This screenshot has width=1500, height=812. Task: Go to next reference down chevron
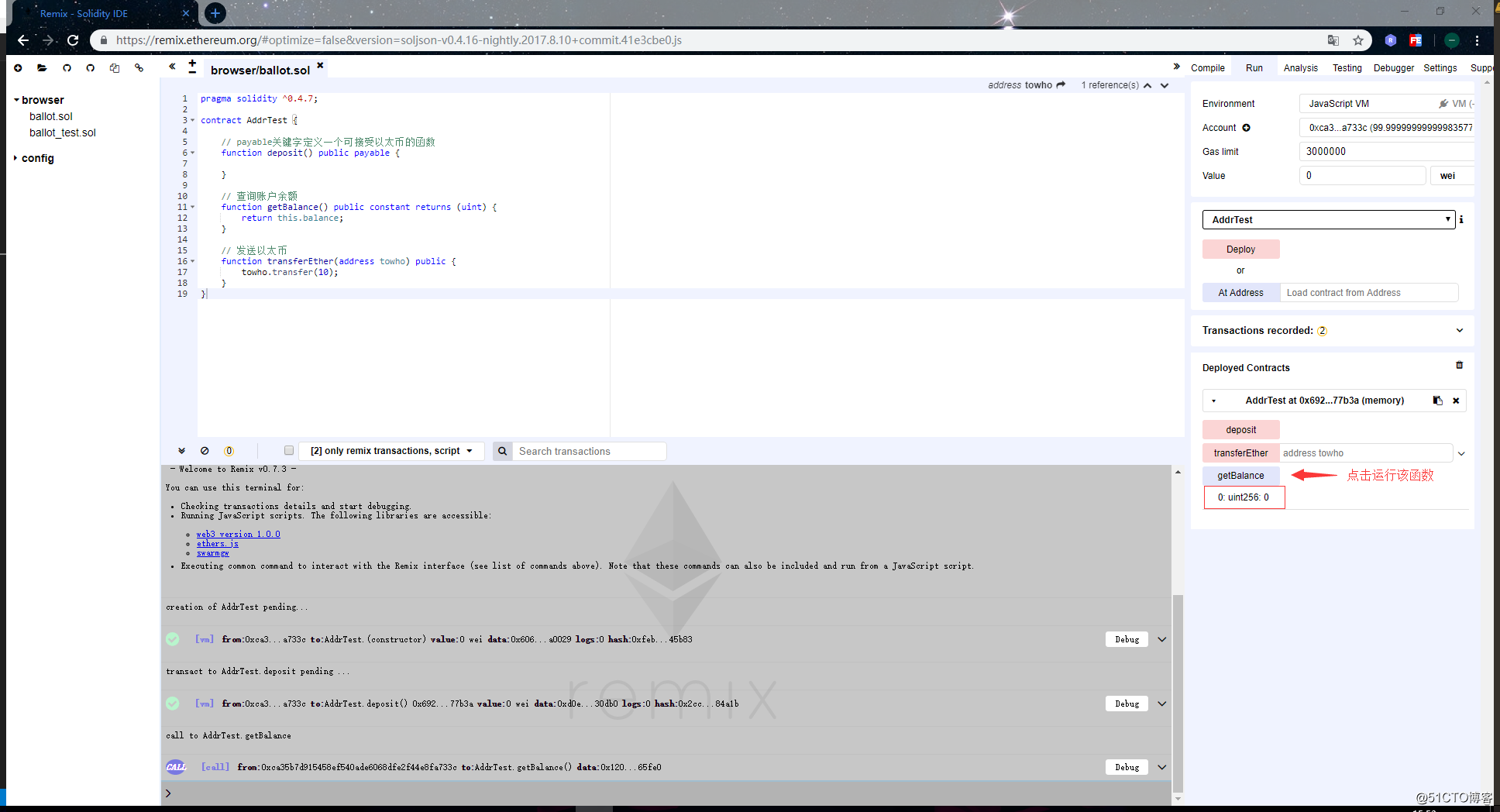pyautogui.click(x=1165, y=85)
